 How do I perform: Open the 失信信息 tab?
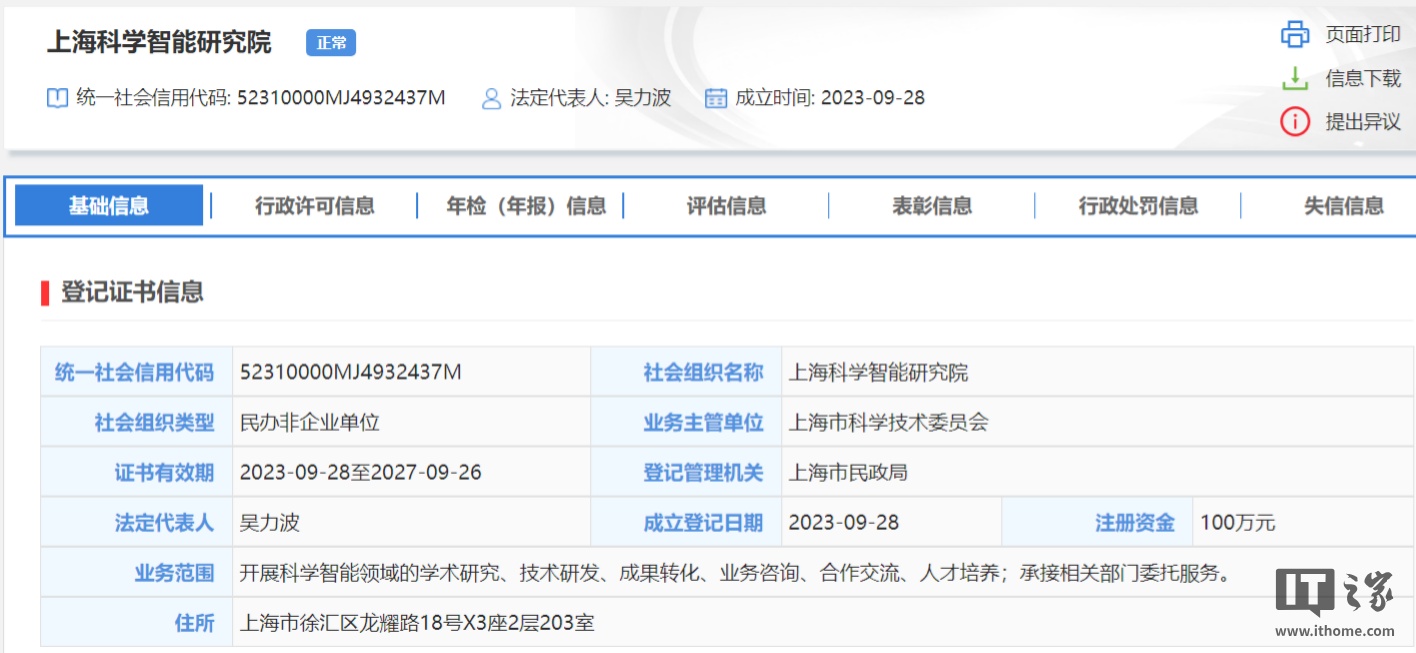[x=1343, y=206]
